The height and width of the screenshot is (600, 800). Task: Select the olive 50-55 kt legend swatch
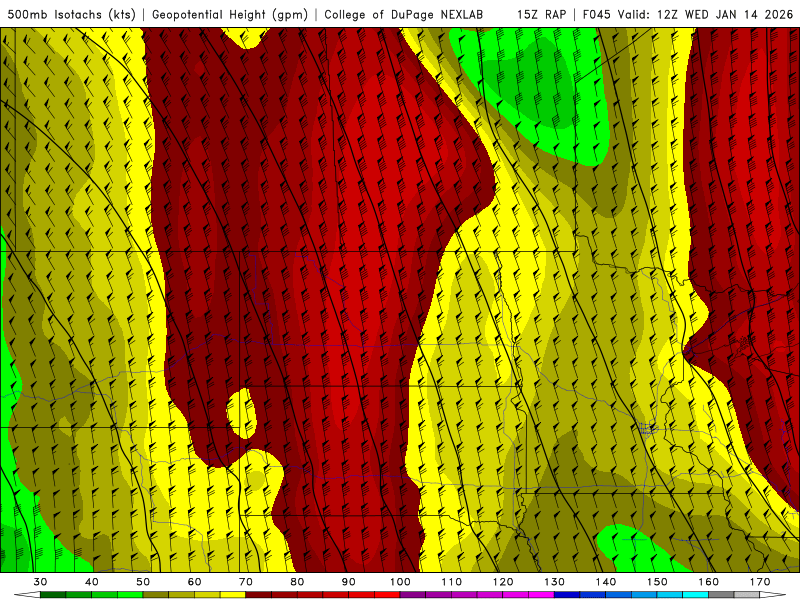point(156,595)
